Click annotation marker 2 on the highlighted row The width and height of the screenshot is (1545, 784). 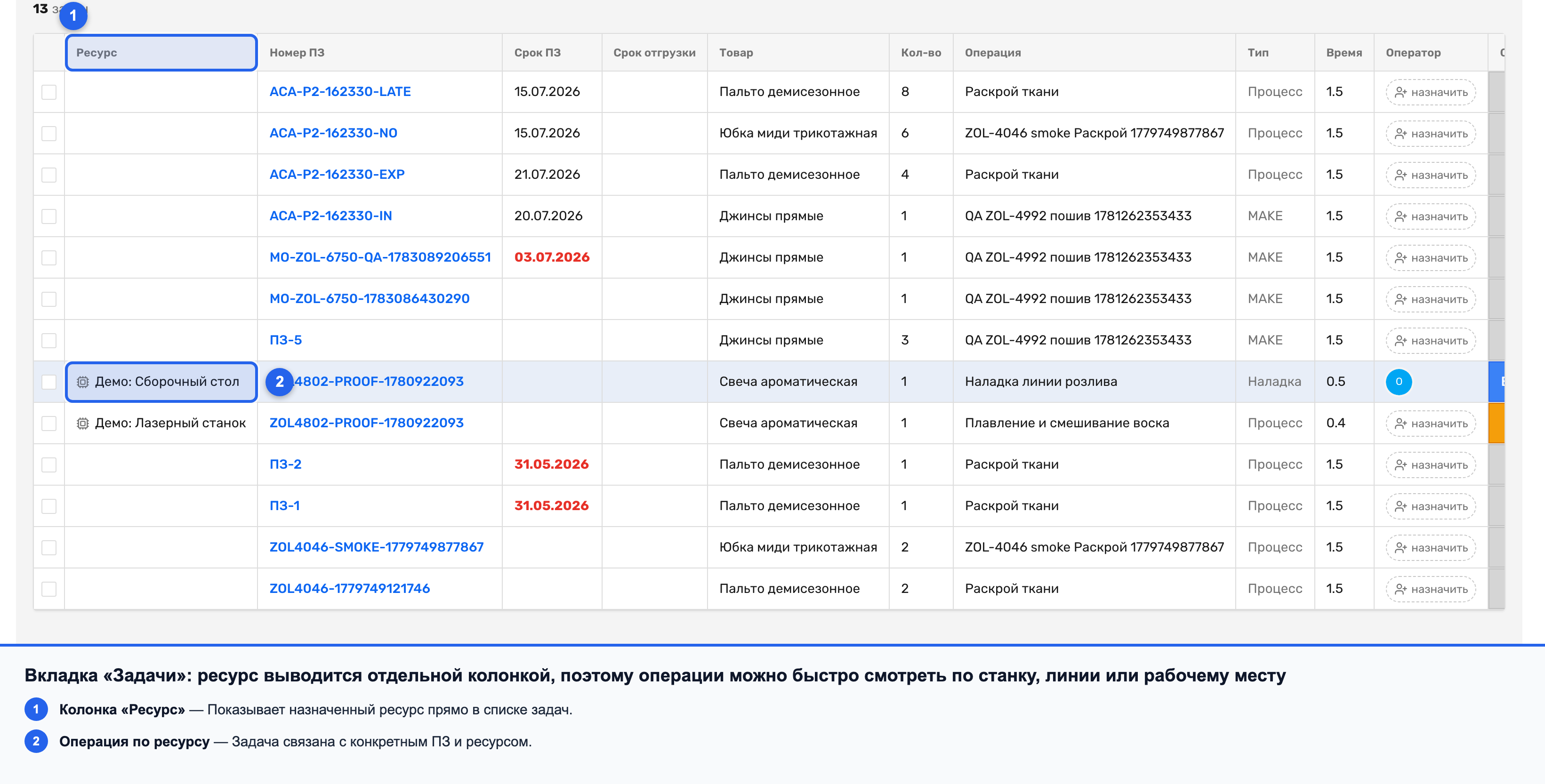(280, 382)
